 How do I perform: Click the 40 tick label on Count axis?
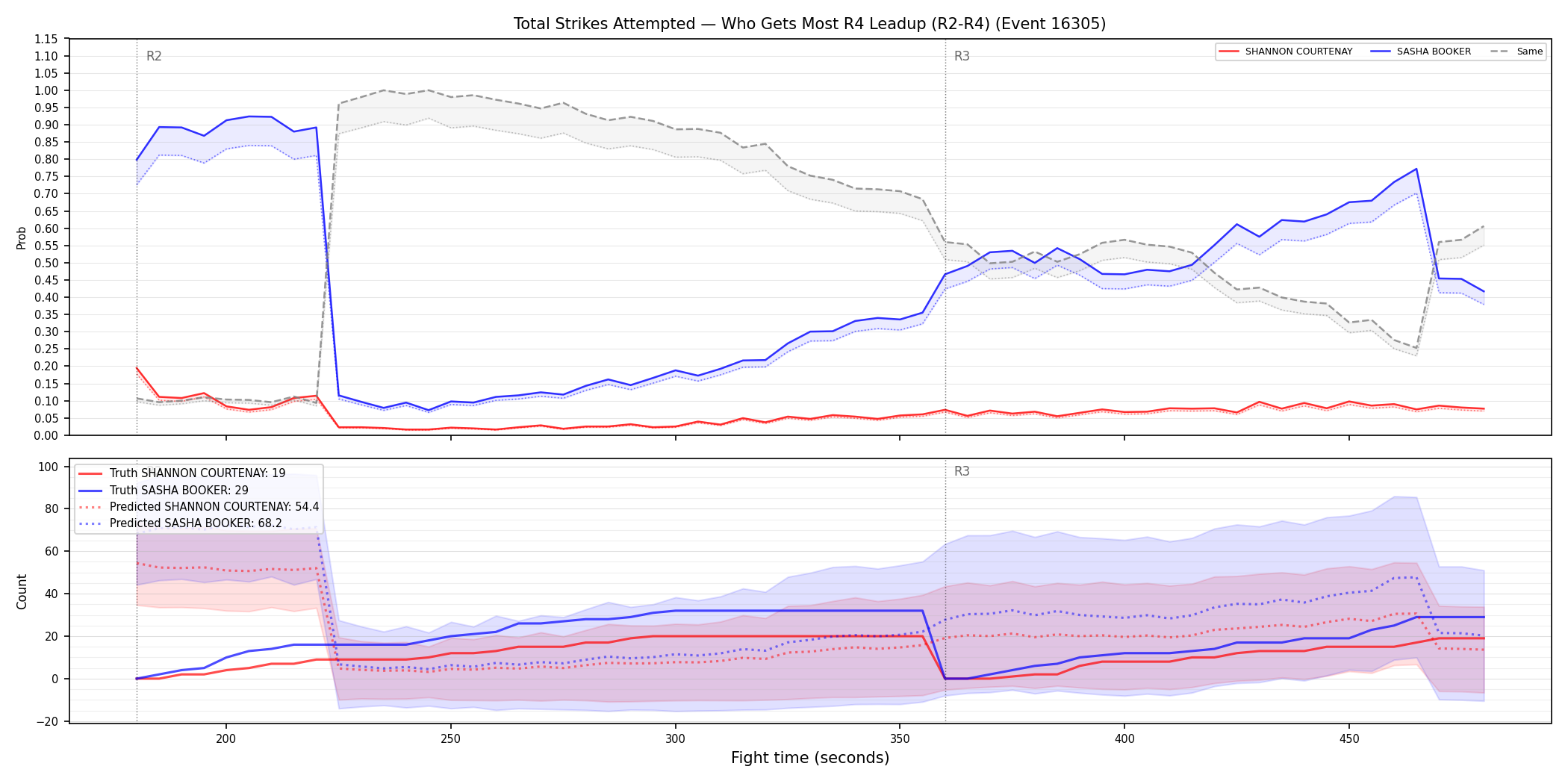52,594
